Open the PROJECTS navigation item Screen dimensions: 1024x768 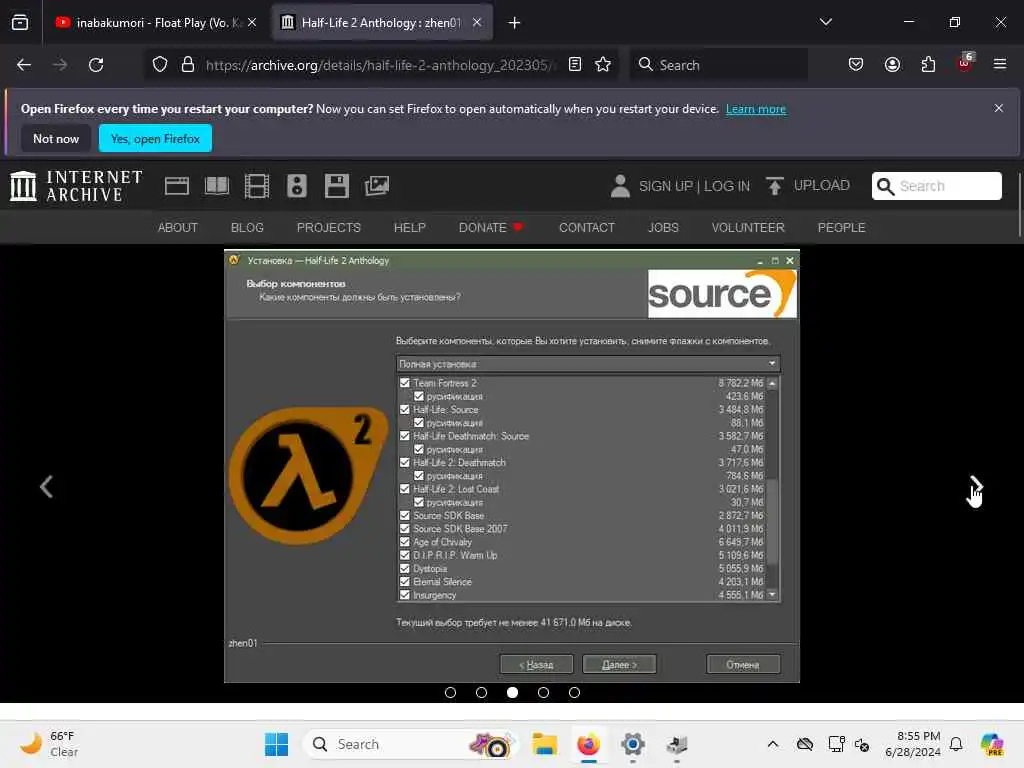[328, 227]
